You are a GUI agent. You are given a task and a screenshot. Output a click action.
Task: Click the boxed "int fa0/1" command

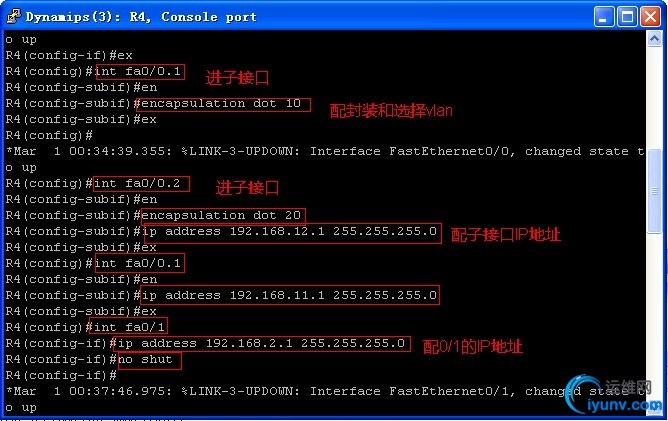(131, 327)
